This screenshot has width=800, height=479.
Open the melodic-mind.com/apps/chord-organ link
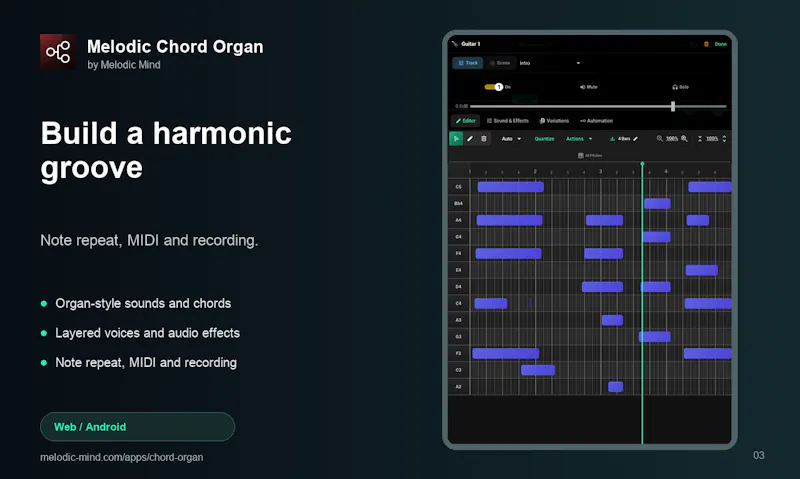[121, 457]
